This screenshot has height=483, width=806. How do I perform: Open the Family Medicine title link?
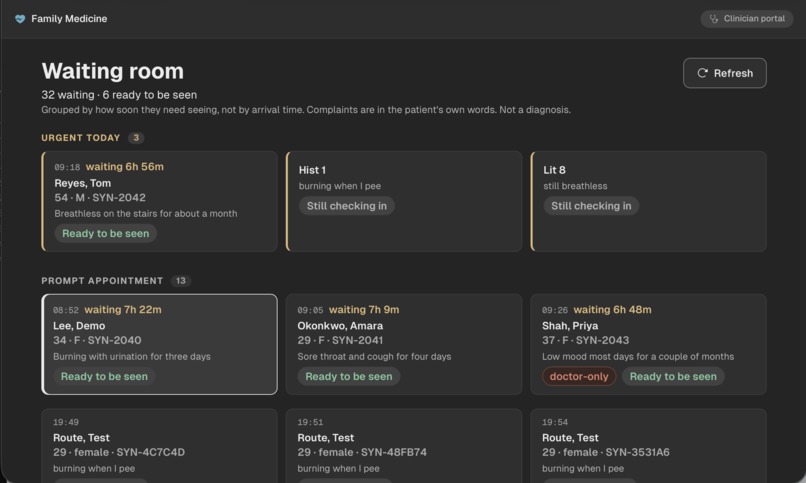coord(69,19)
